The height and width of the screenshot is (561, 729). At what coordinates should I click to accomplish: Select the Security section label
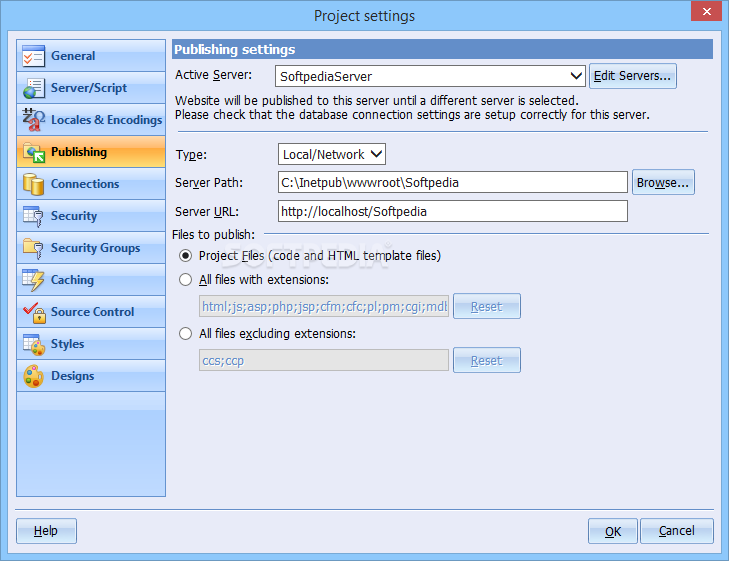click(x=74, y=216)
